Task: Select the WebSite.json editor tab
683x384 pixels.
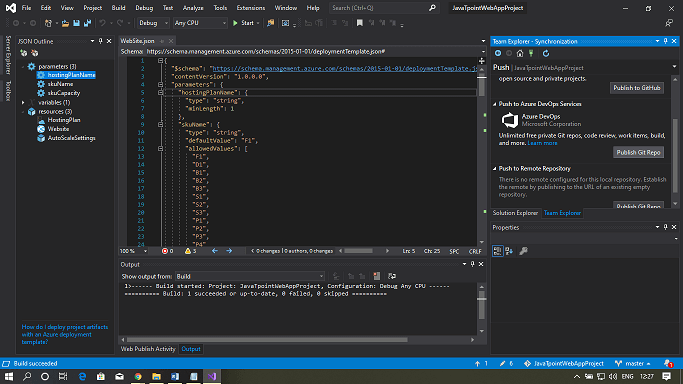Action: 137,41
